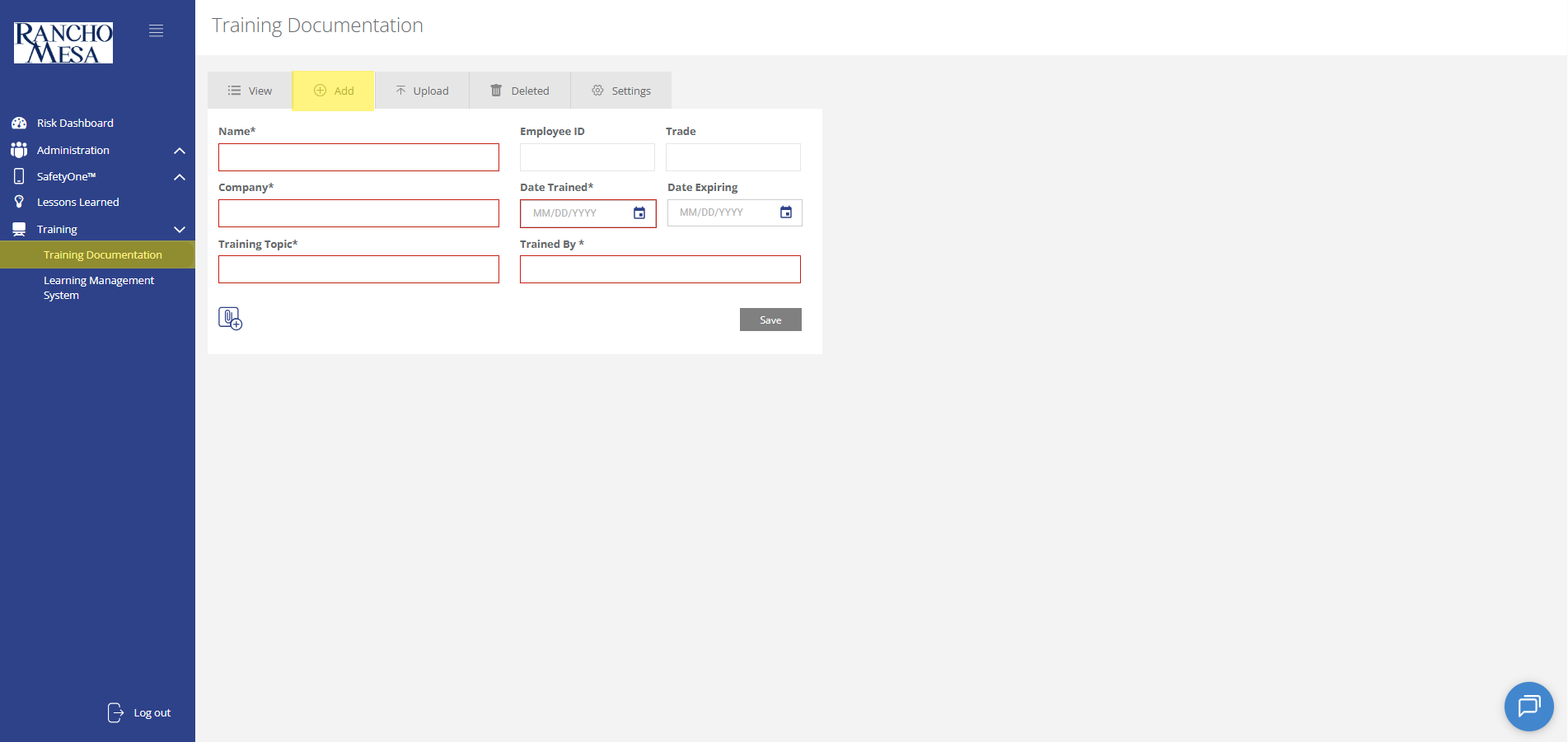Click the Log out link
The height and width of the screenshot is (742, 1568).
pos(152,712)
